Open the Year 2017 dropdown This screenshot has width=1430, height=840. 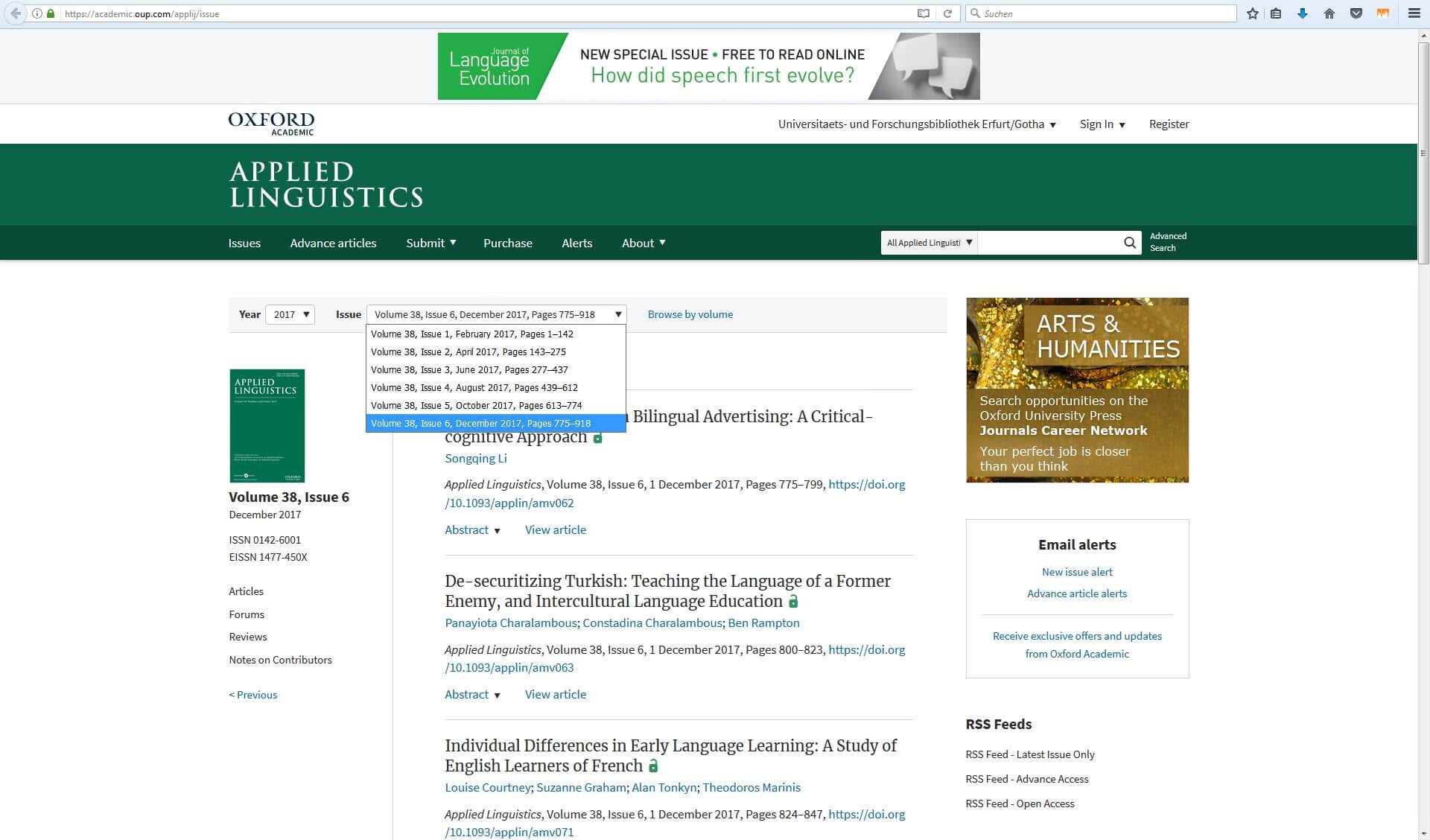[290, 314]
